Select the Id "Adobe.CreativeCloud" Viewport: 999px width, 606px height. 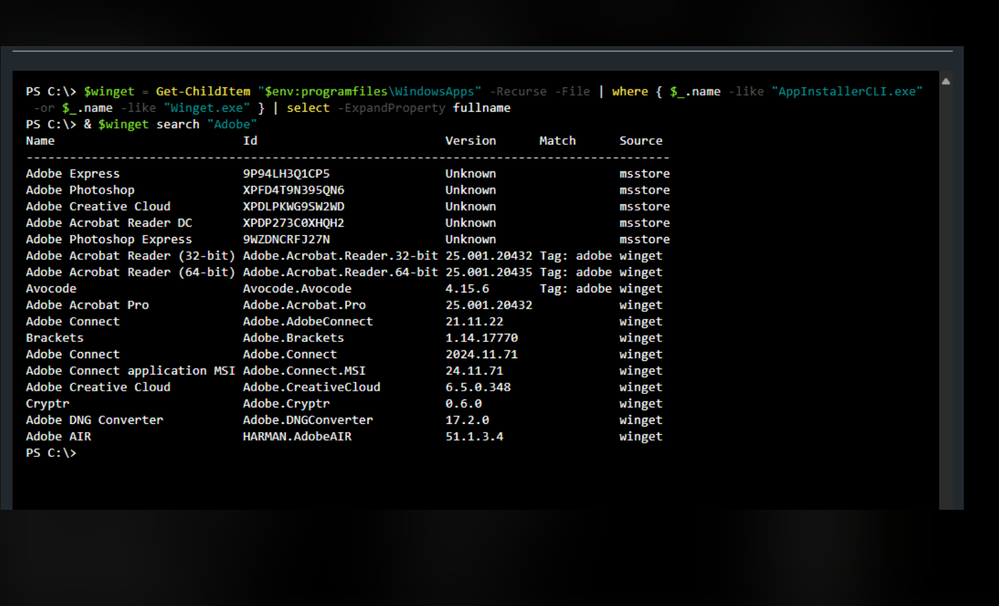[x=312, y=387]
